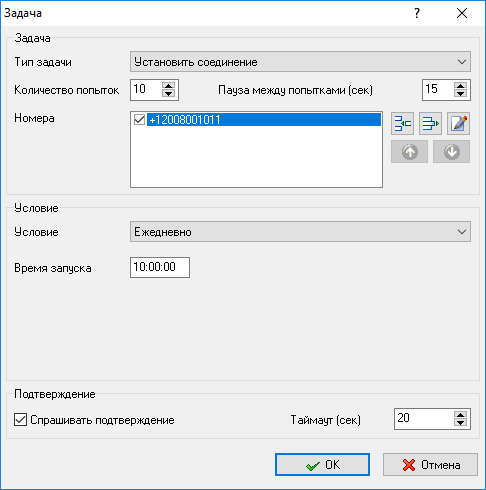Click the remove number icon button
This screenshot has width=486, height=490.
pyautogui.click(x=430, y=124)
